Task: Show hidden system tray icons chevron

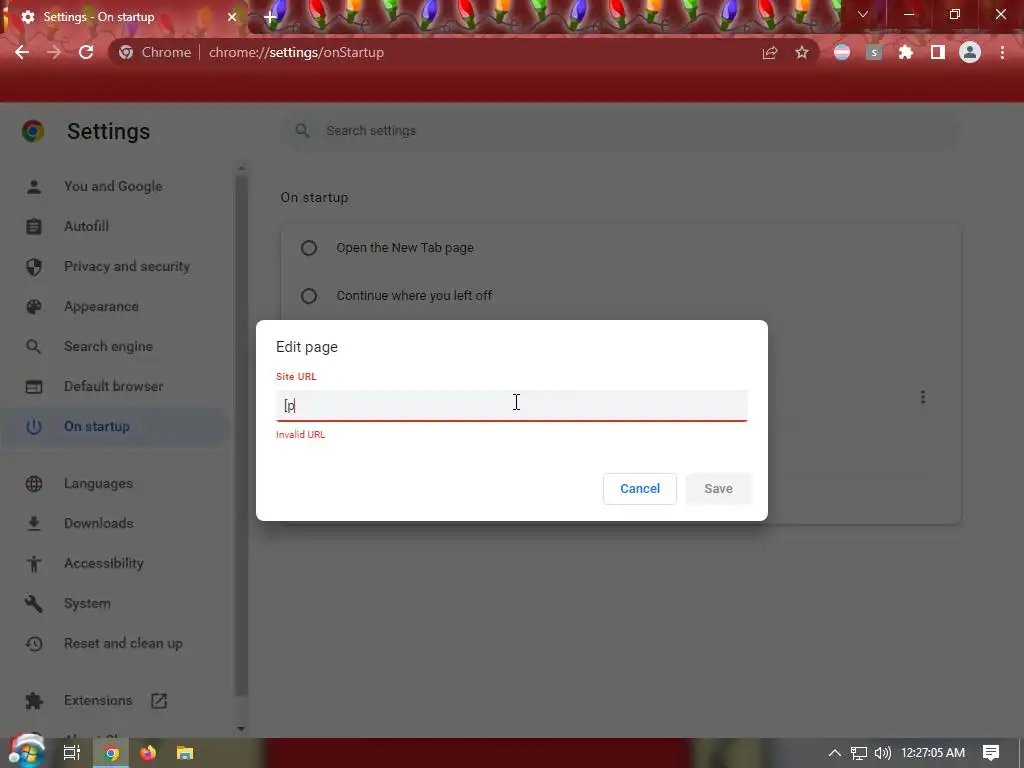Action: pos(835,753)
